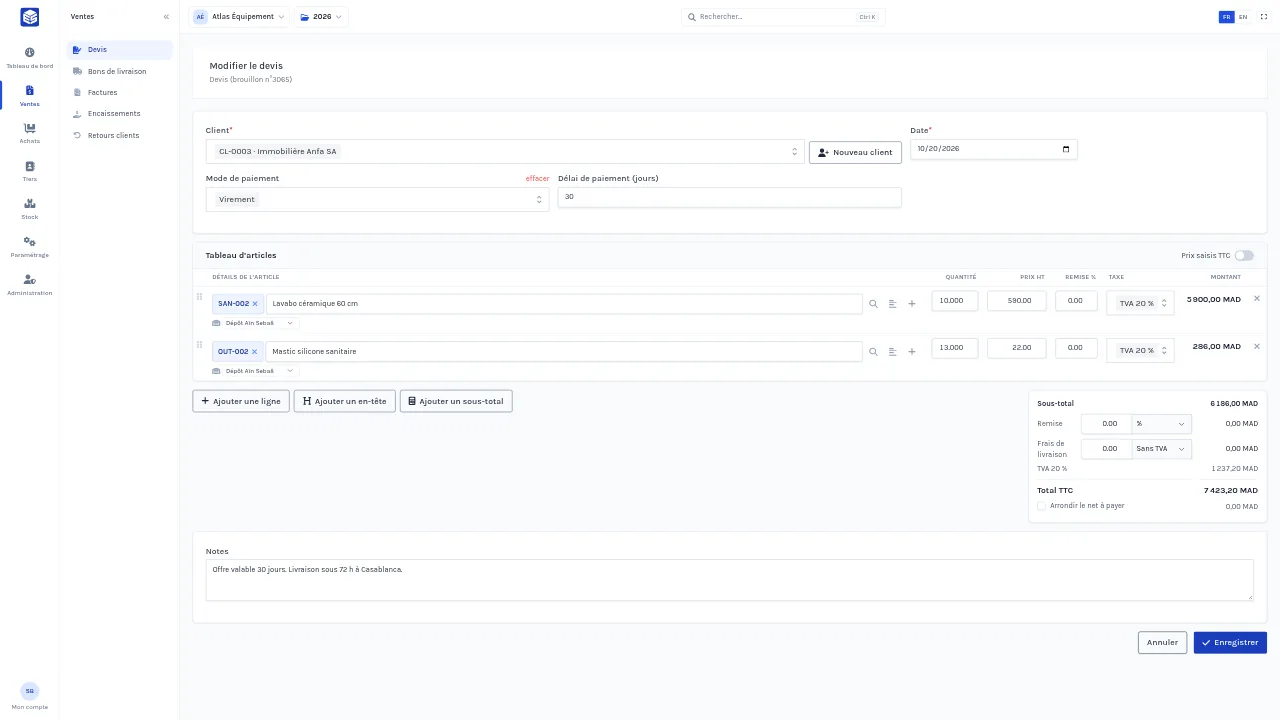Save the quote with Enregistrer

pyautogui.click(x=1230, y=642)
